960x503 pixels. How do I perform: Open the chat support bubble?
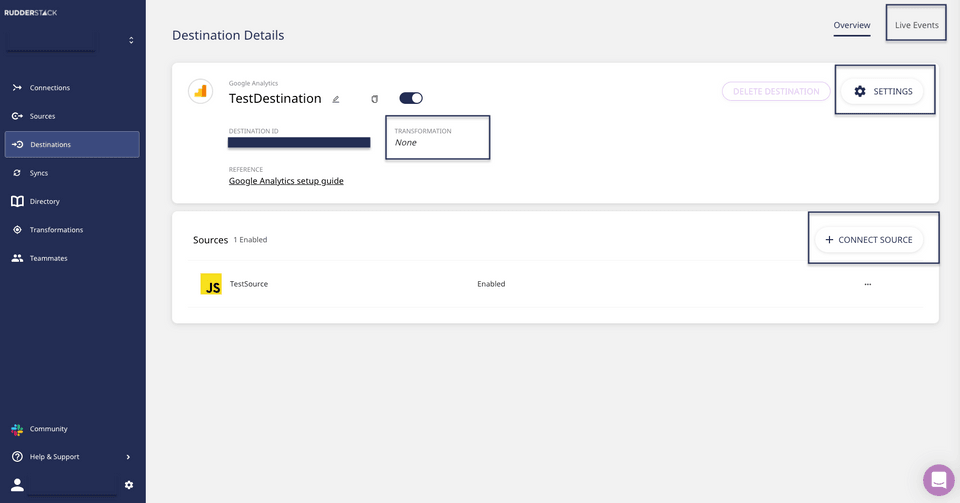tap(938, 480)
